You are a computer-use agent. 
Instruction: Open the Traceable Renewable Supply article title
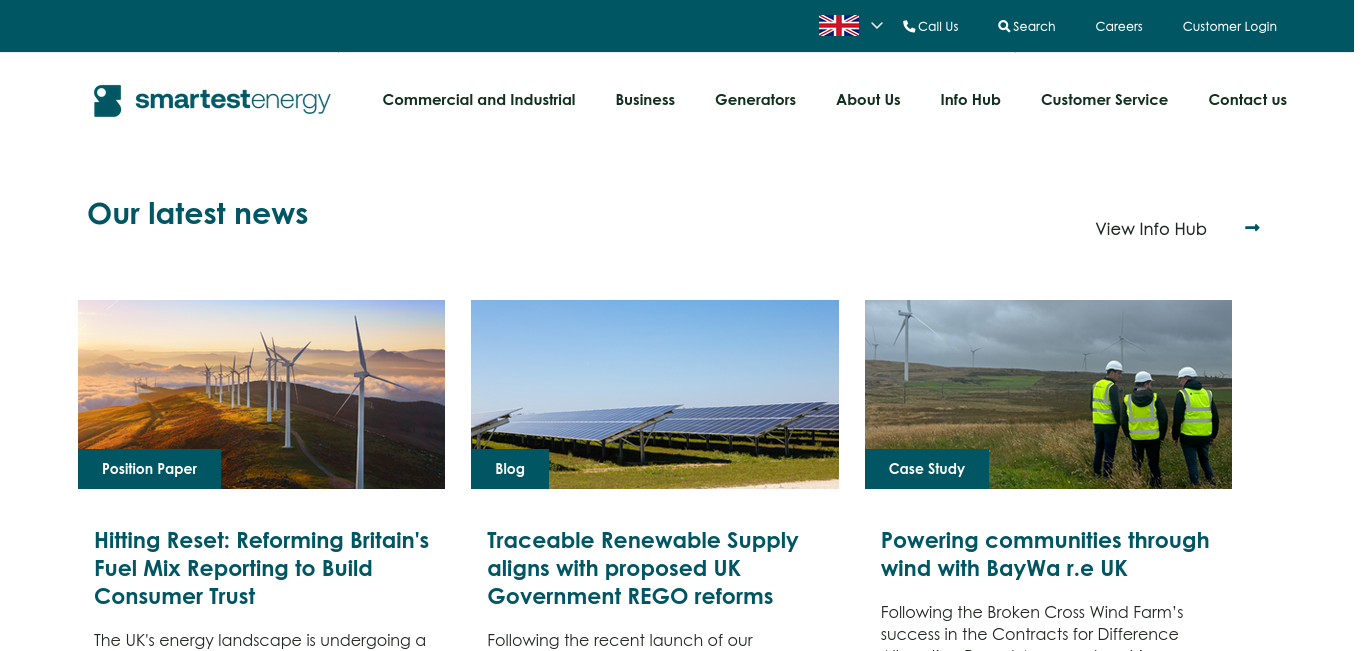point(643,568)
